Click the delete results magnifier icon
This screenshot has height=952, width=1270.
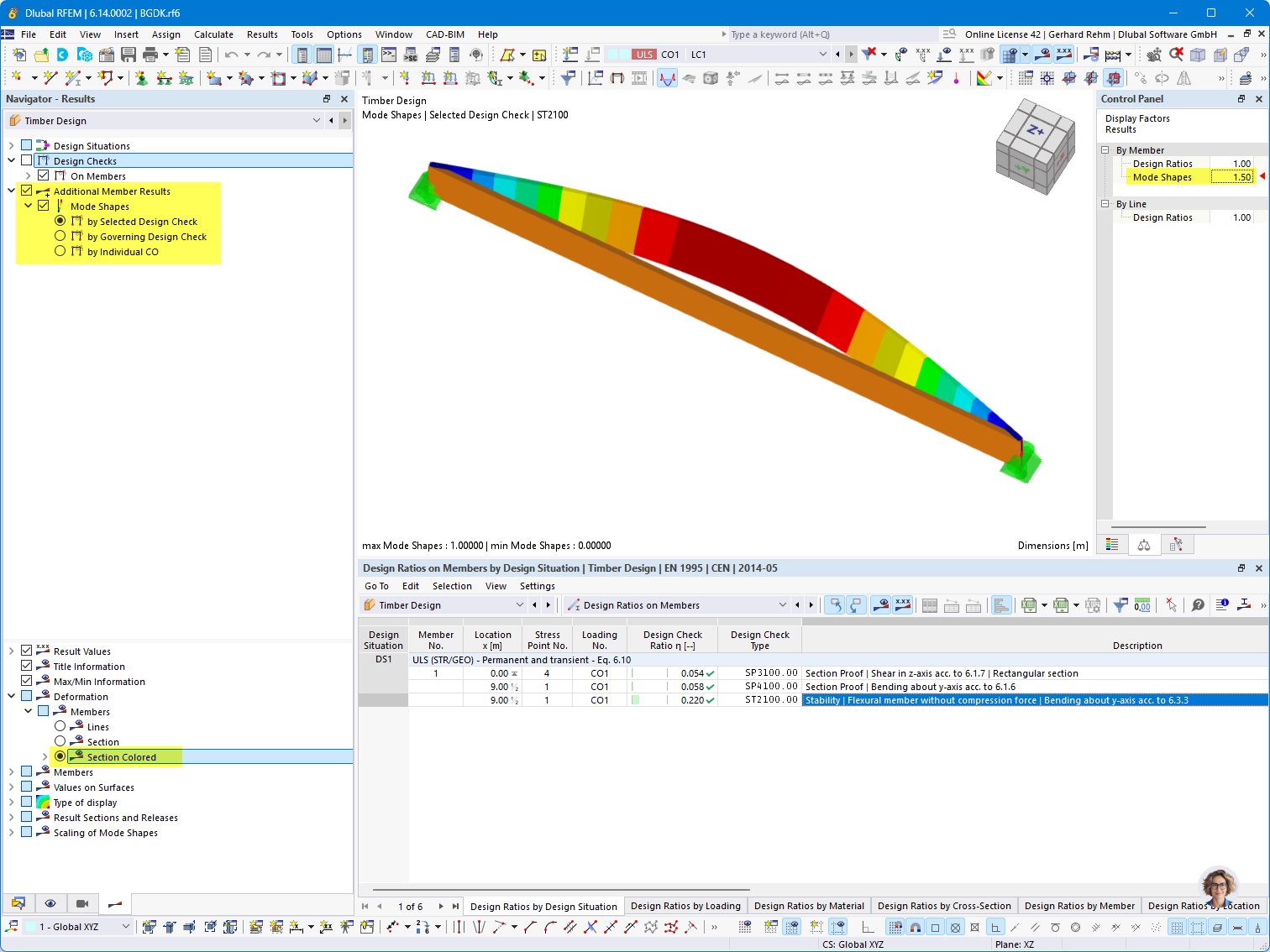click(x=1176, y=55)
